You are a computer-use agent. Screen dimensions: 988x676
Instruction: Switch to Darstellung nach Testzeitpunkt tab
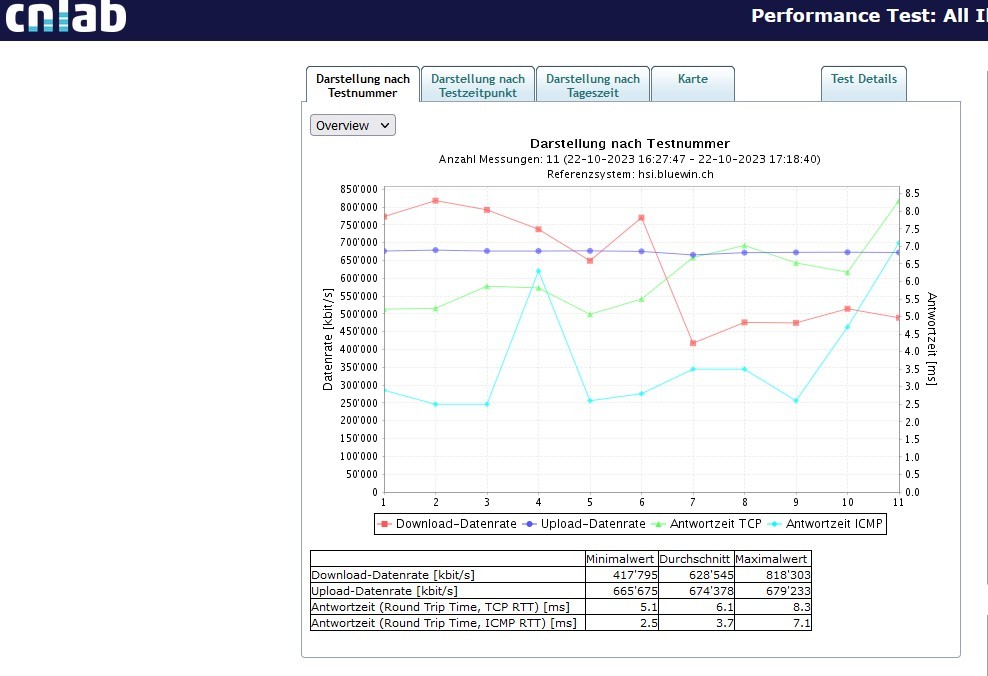click(477, 85)
